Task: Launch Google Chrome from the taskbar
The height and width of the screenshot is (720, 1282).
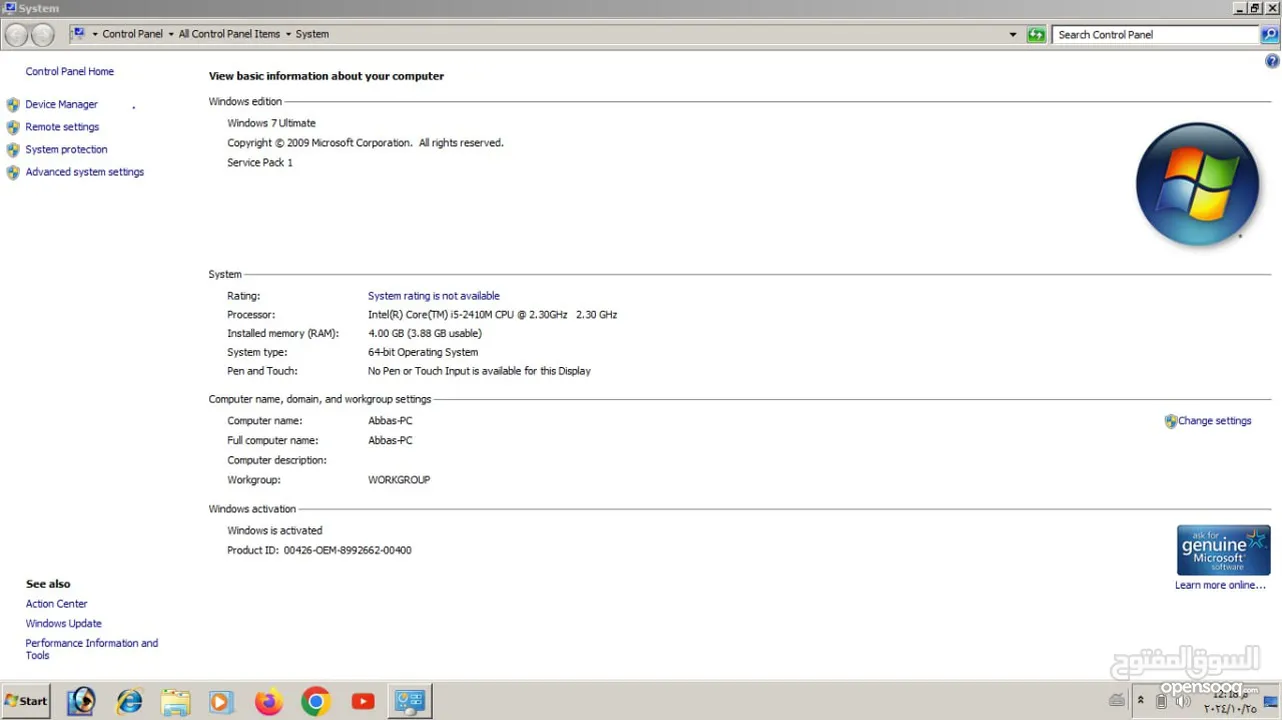Action: [x=315, y=702]
